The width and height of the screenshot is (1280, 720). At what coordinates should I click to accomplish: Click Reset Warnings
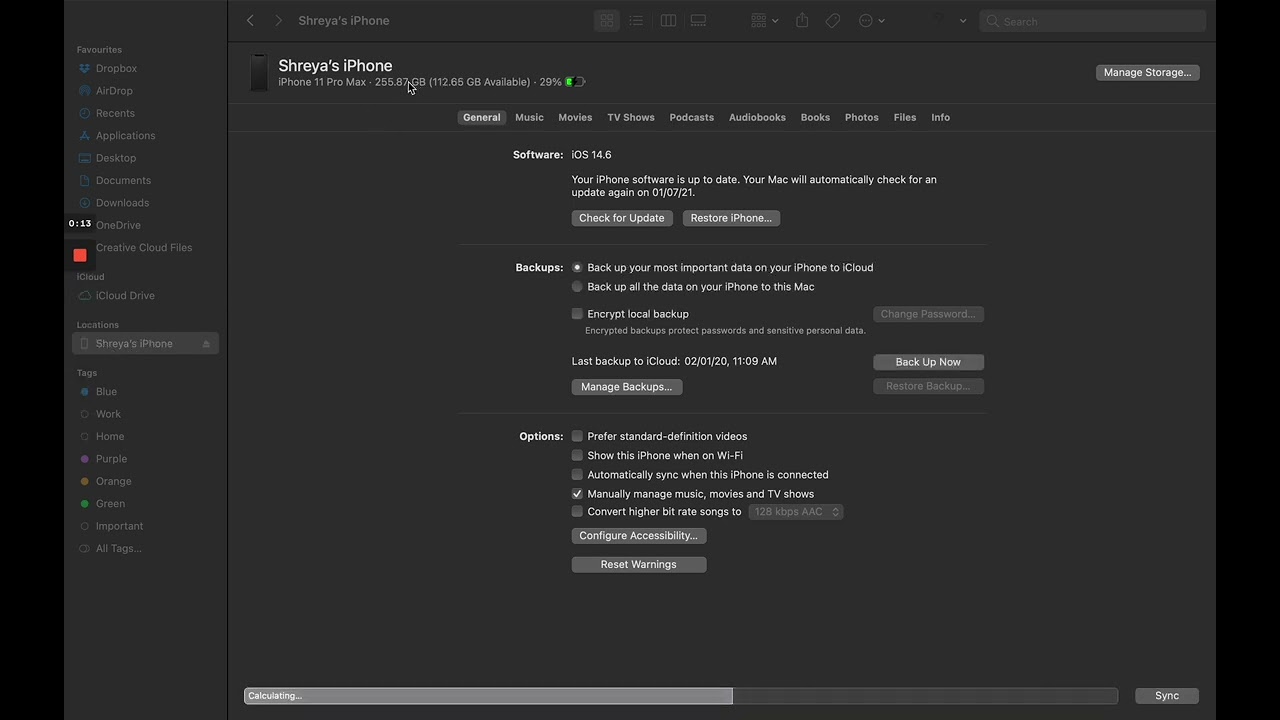coord(639,565)
